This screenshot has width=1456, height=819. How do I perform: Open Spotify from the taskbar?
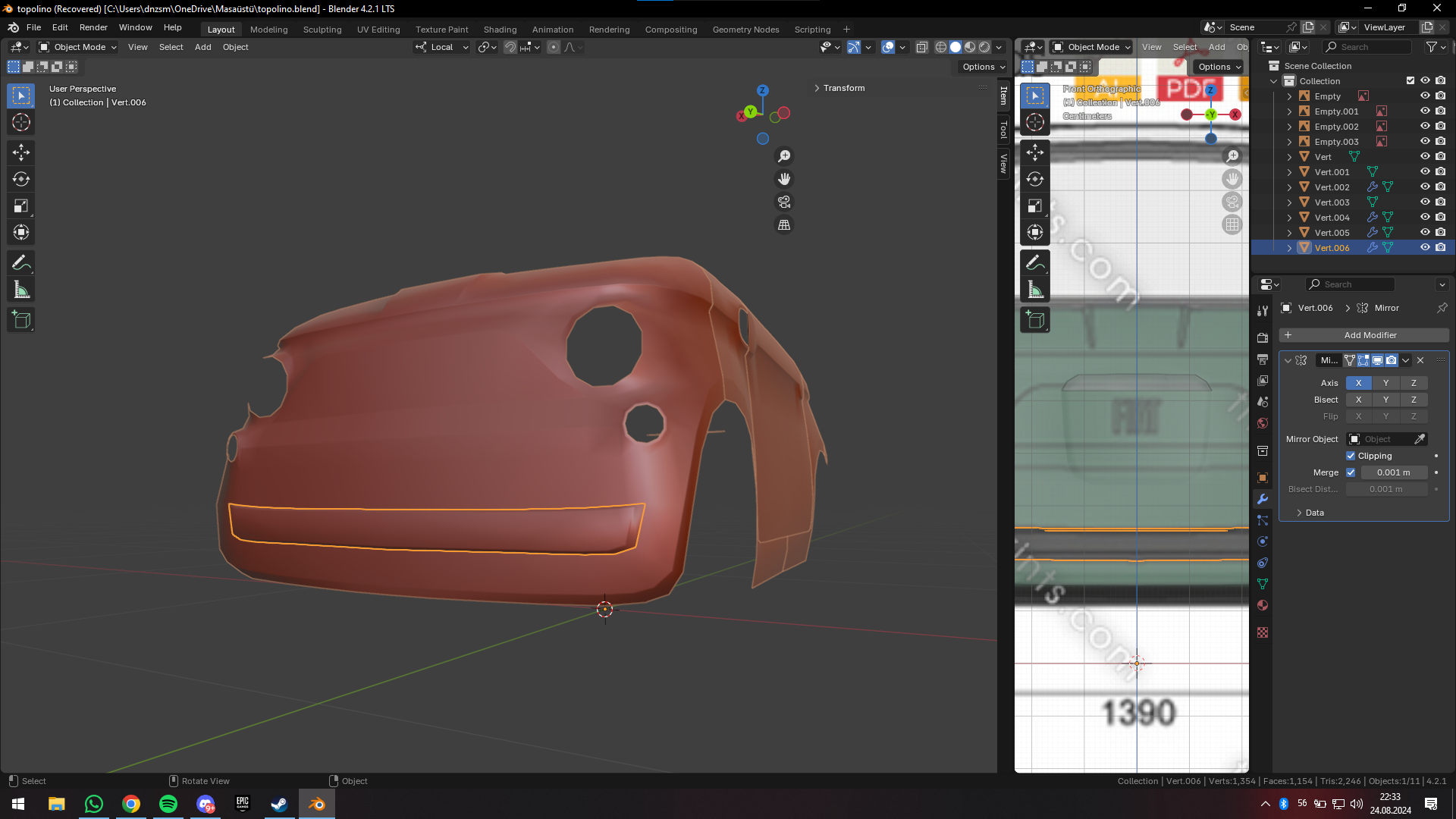[168, 804]
